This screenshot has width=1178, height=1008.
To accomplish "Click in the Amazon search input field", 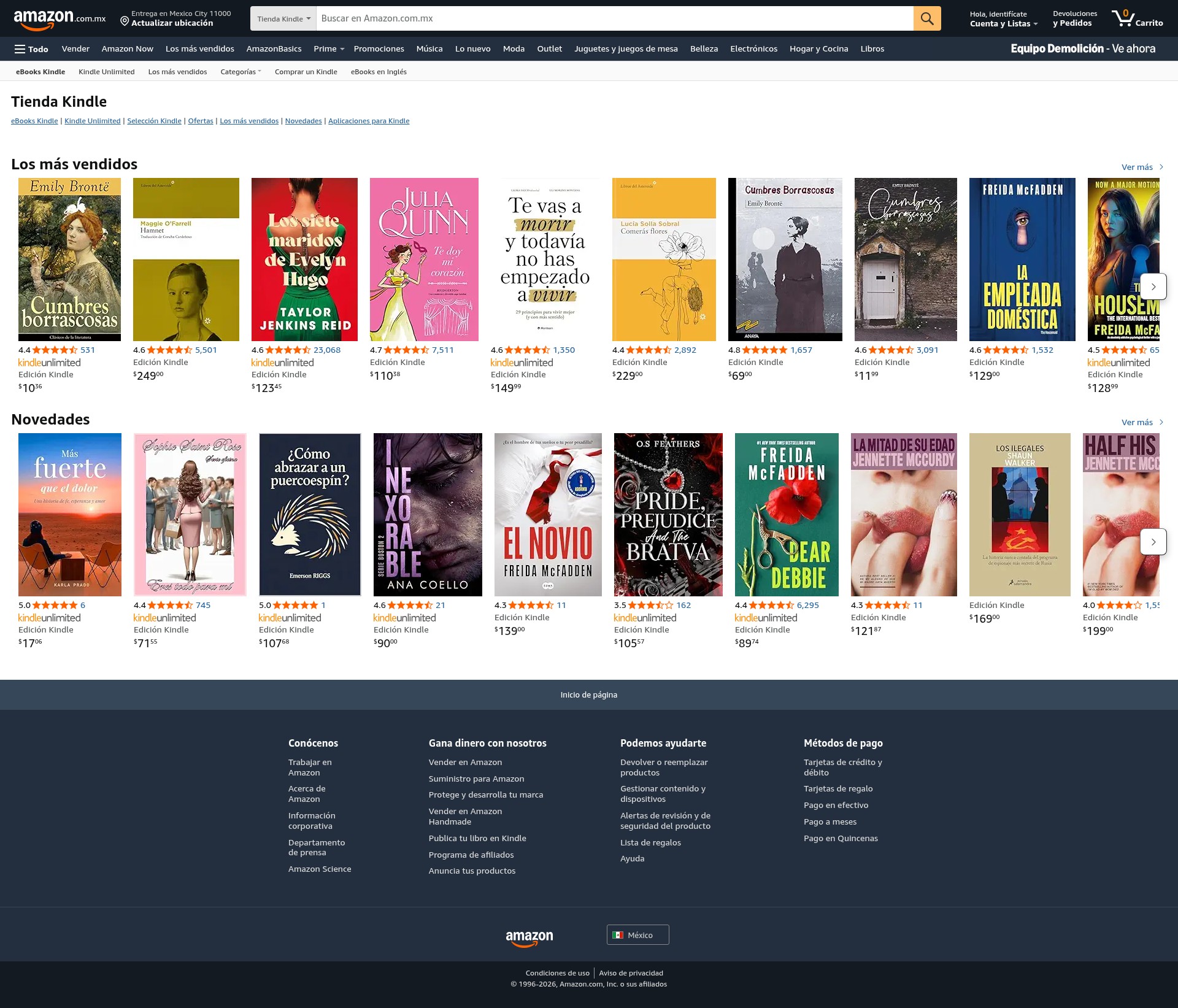I will [x=615, y=18].
